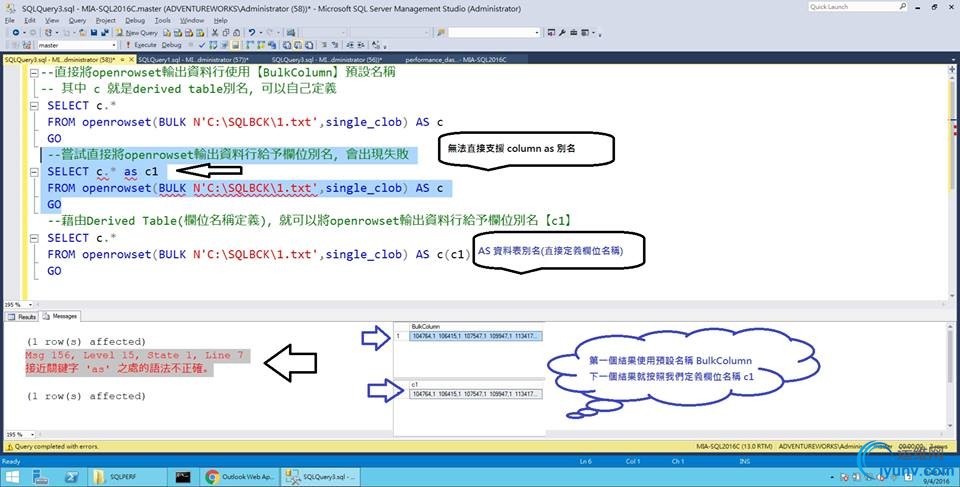The image size is (960, 487).
Task: Open the File menu
Action: click(x=9, y=20)
